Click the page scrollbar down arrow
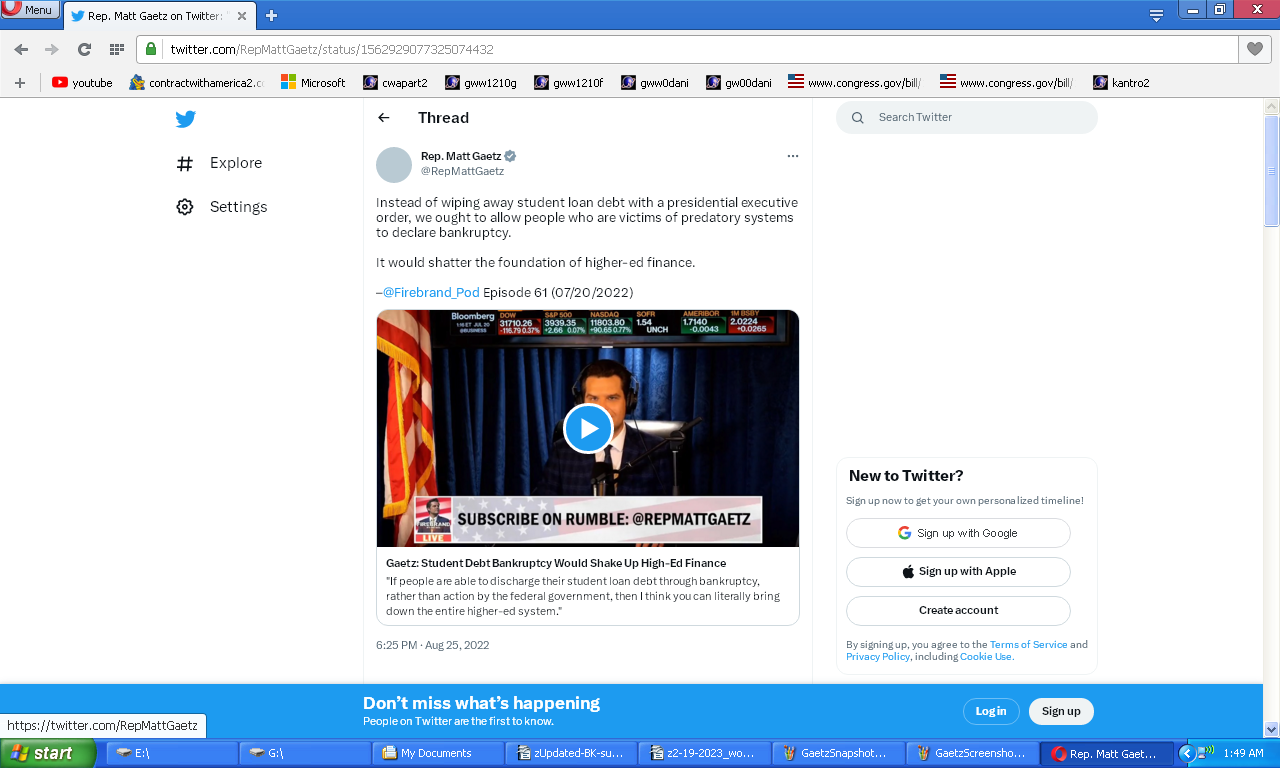This screenshot has width=1280, height=768. pos(1271,729)
